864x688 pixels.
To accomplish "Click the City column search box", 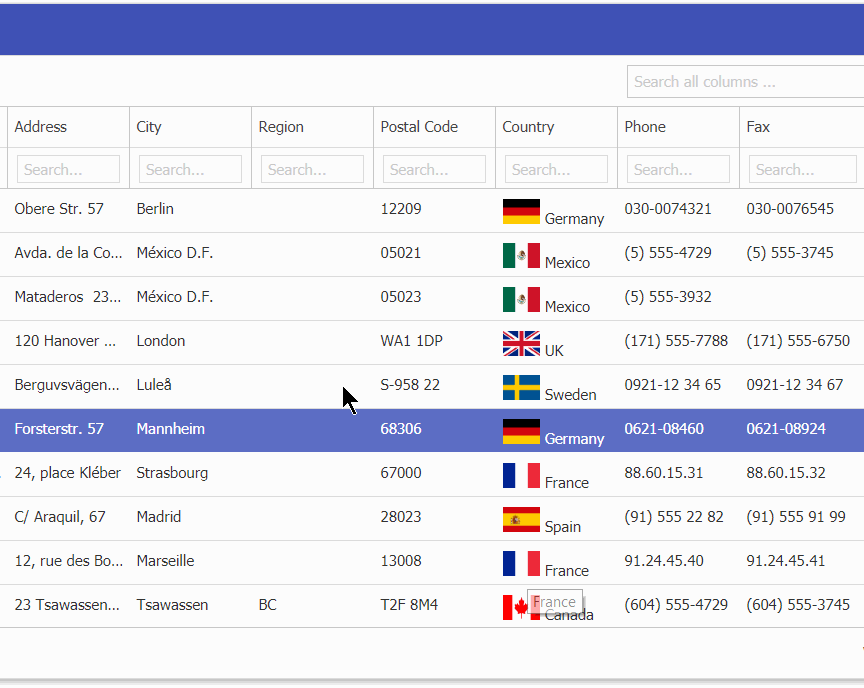I will click(190, 170).
